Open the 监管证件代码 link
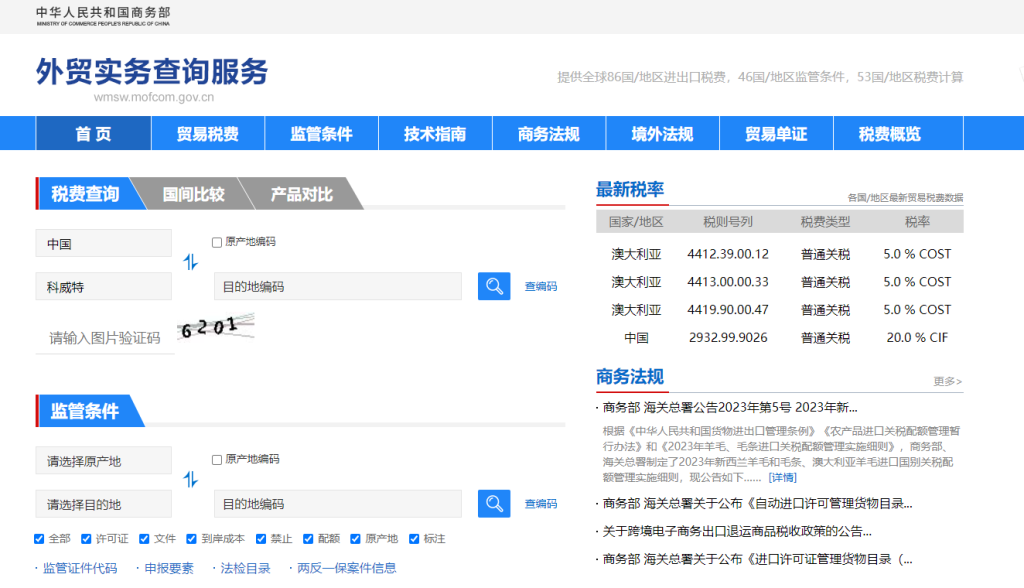This screenshot has height=588, width=1024. [x=80, y=568]
